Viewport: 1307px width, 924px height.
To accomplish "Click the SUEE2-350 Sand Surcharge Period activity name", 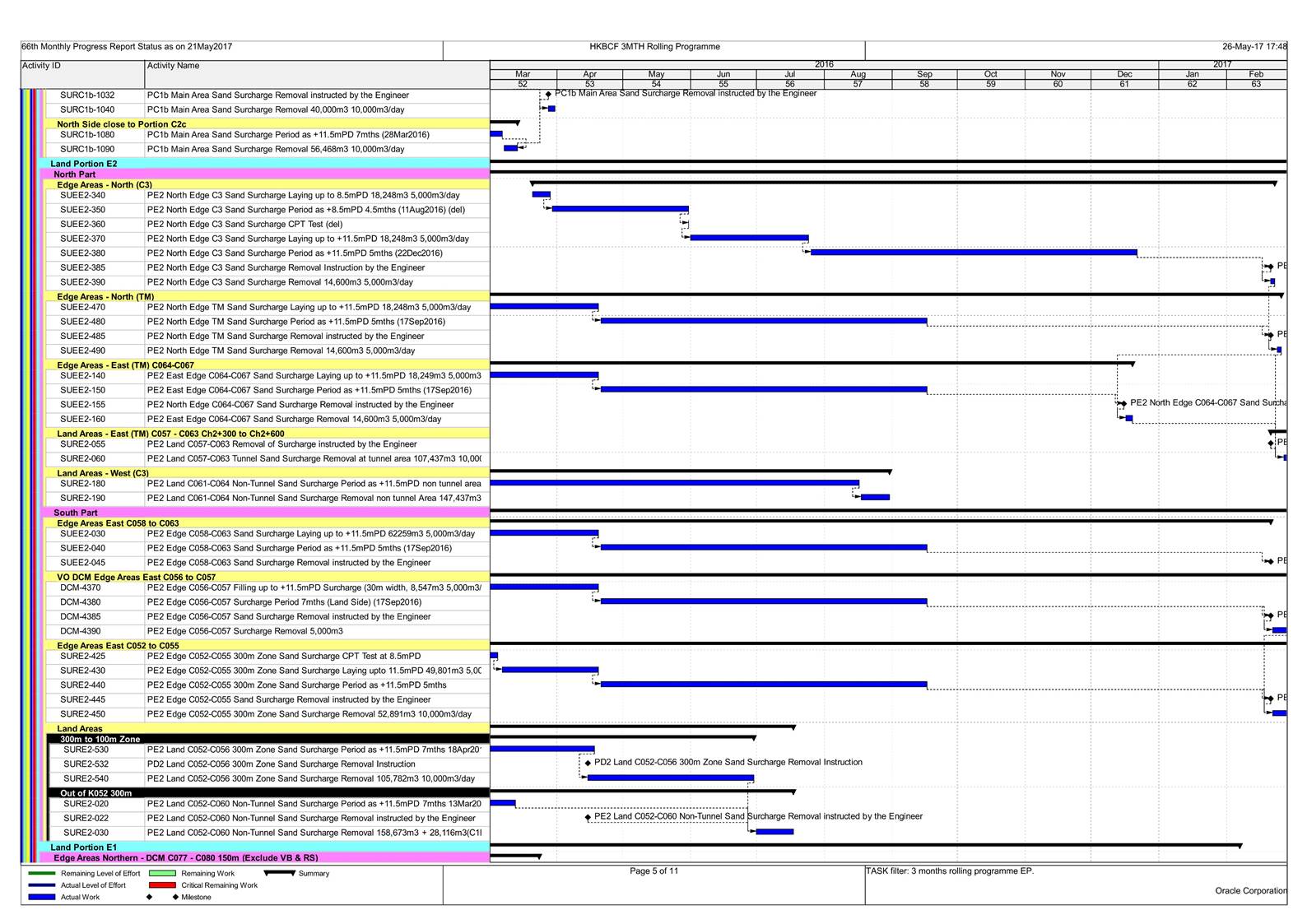I will tap(305, 210).
